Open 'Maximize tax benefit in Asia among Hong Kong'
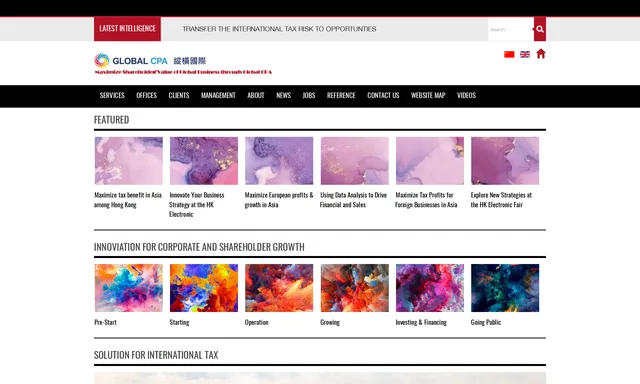The image size is (640, 384). (x=128, y=200)
